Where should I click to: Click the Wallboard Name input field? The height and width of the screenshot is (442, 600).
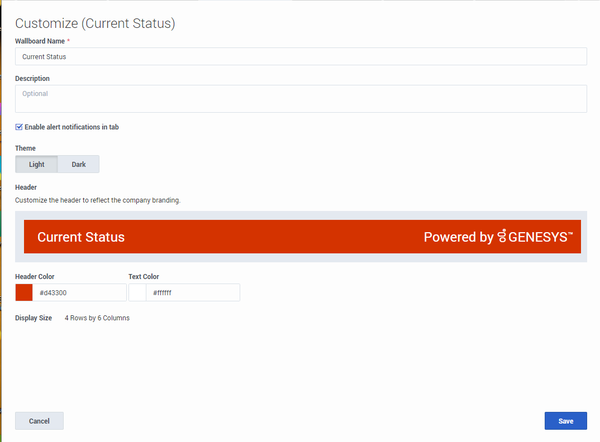click(x=301, y=57)
